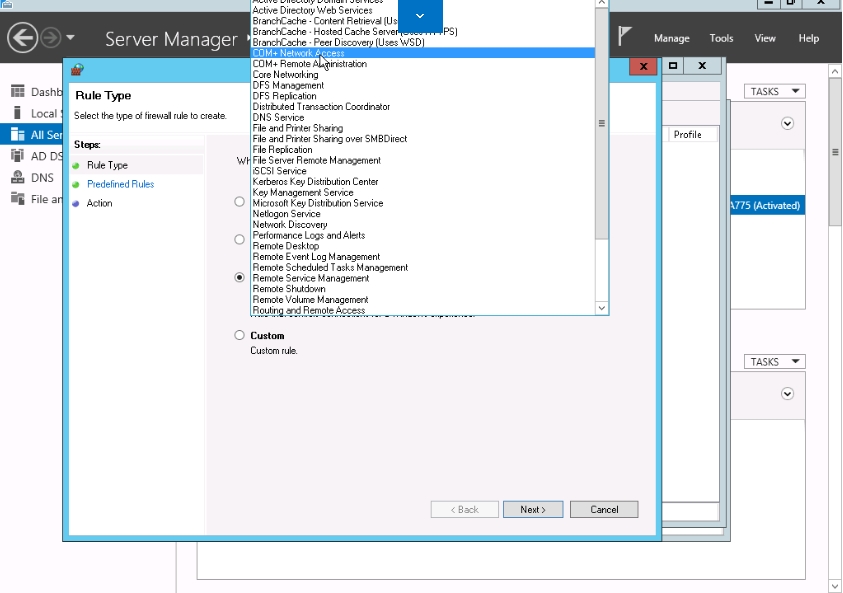Click the back navigation arrow in Server Manager
This screenshot has height=593, width=843.
click(22, 39)
